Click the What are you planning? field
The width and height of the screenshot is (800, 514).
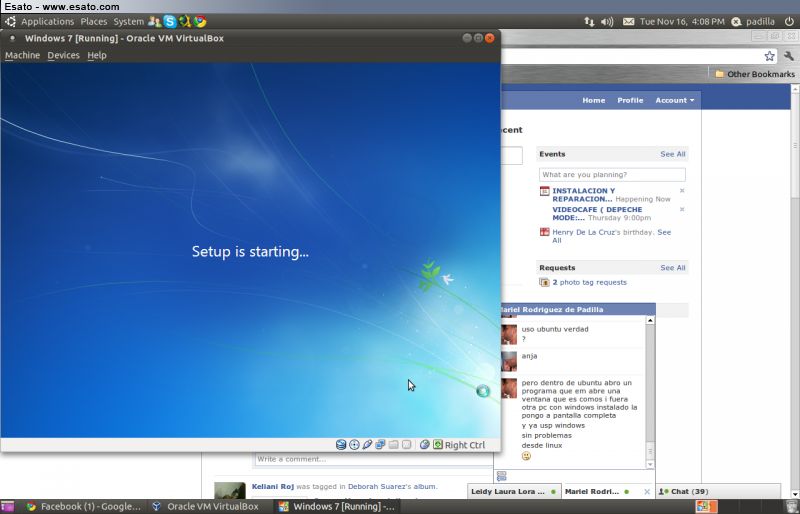(x=612, y=175)
